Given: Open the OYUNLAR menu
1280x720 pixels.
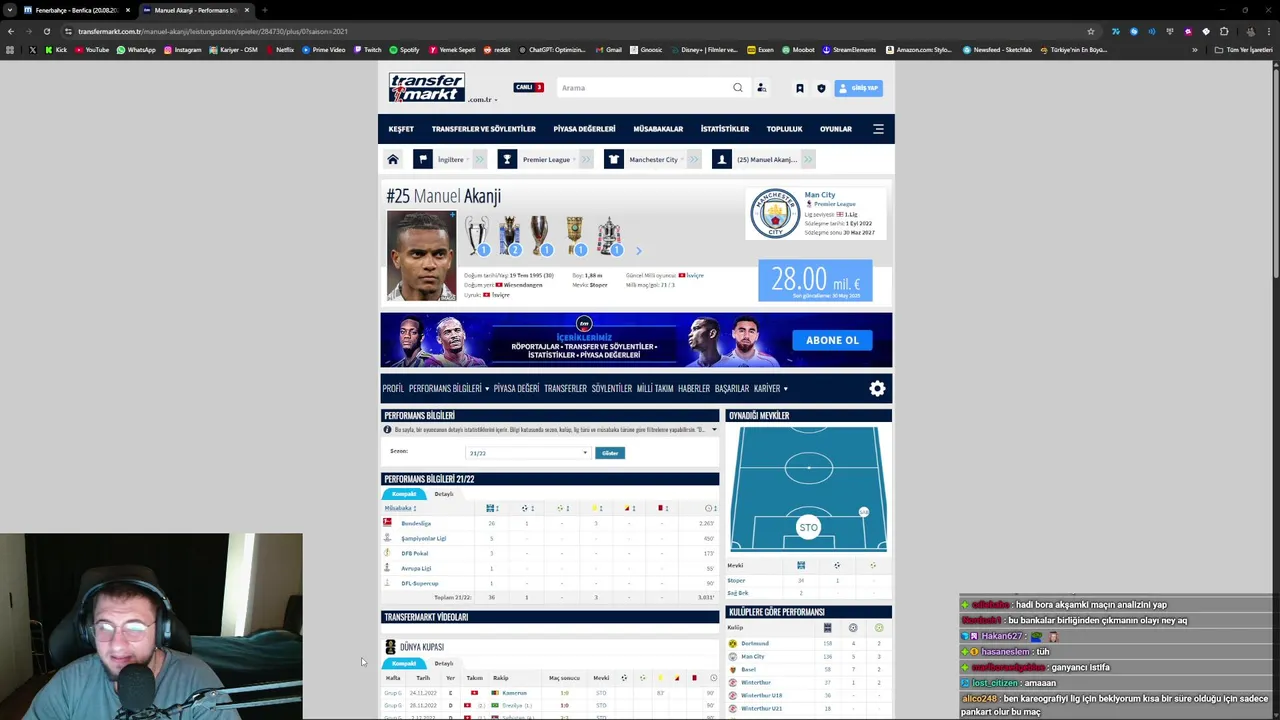Looking at the screenshot, I should tap(836, 129).
